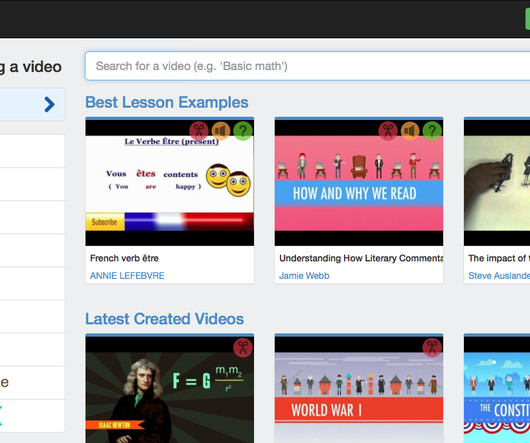Click 'French verb être' lesson title
The width and height of the screenshot is (530, 443).
coord(124,258)
